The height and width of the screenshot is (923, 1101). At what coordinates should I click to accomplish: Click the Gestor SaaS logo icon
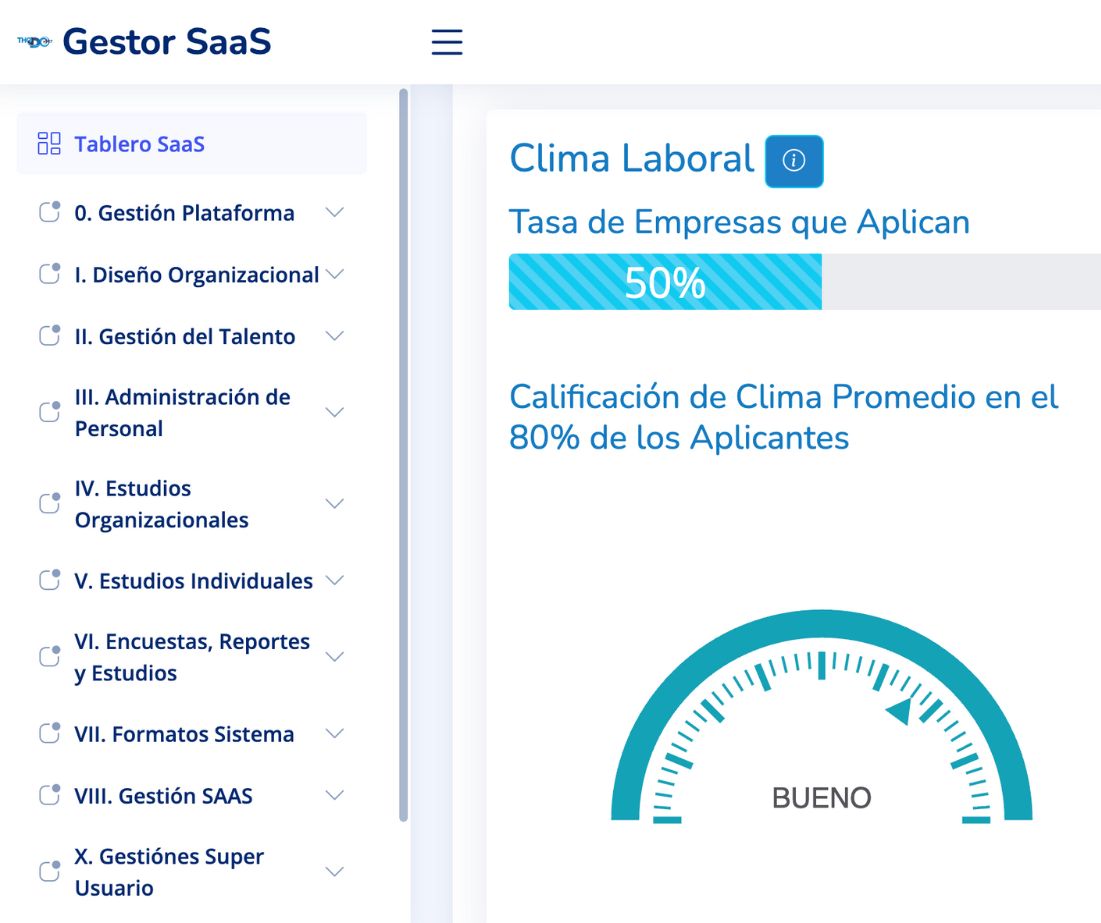pyautogui.click(x=34, y=42)
